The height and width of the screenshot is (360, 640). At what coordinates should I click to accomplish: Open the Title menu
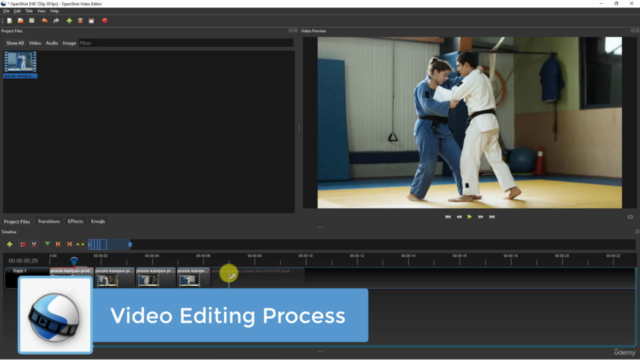click(x=29, y=11)
